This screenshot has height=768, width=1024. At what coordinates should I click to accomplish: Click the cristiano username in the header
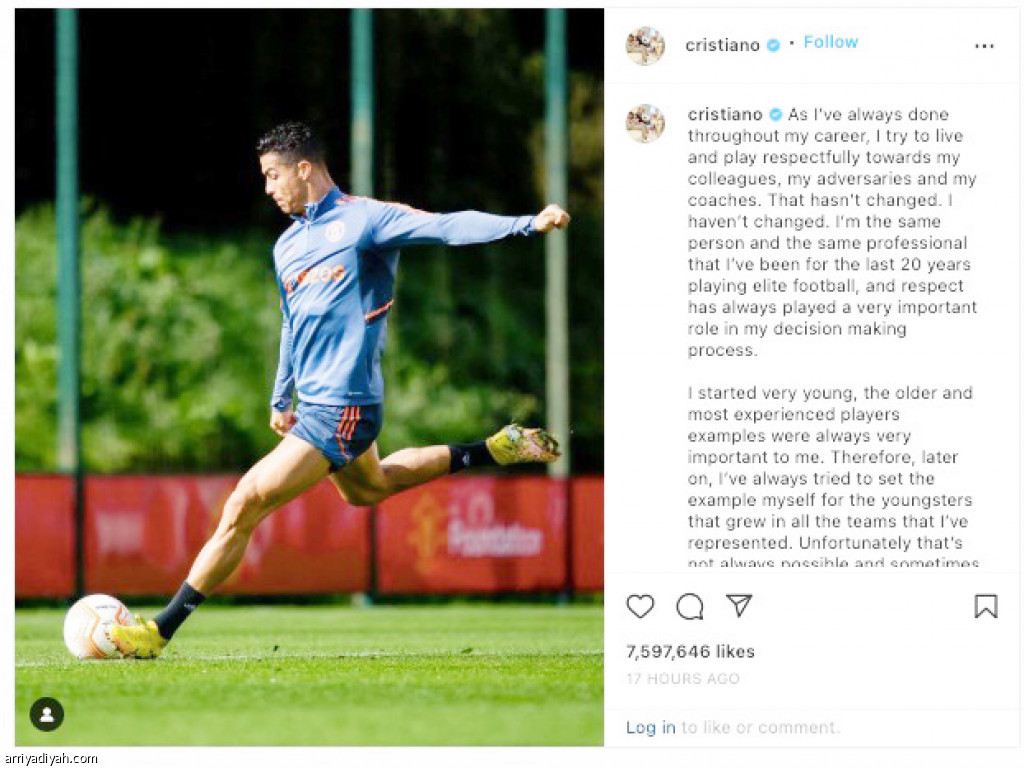[x=722, y=45]
